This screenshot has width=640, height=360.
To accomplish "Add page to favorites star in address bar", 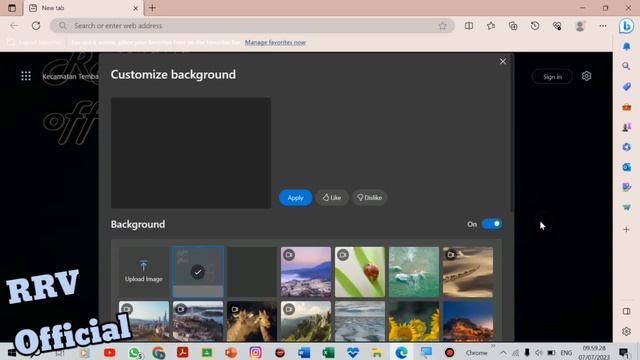I will (442, 26).
